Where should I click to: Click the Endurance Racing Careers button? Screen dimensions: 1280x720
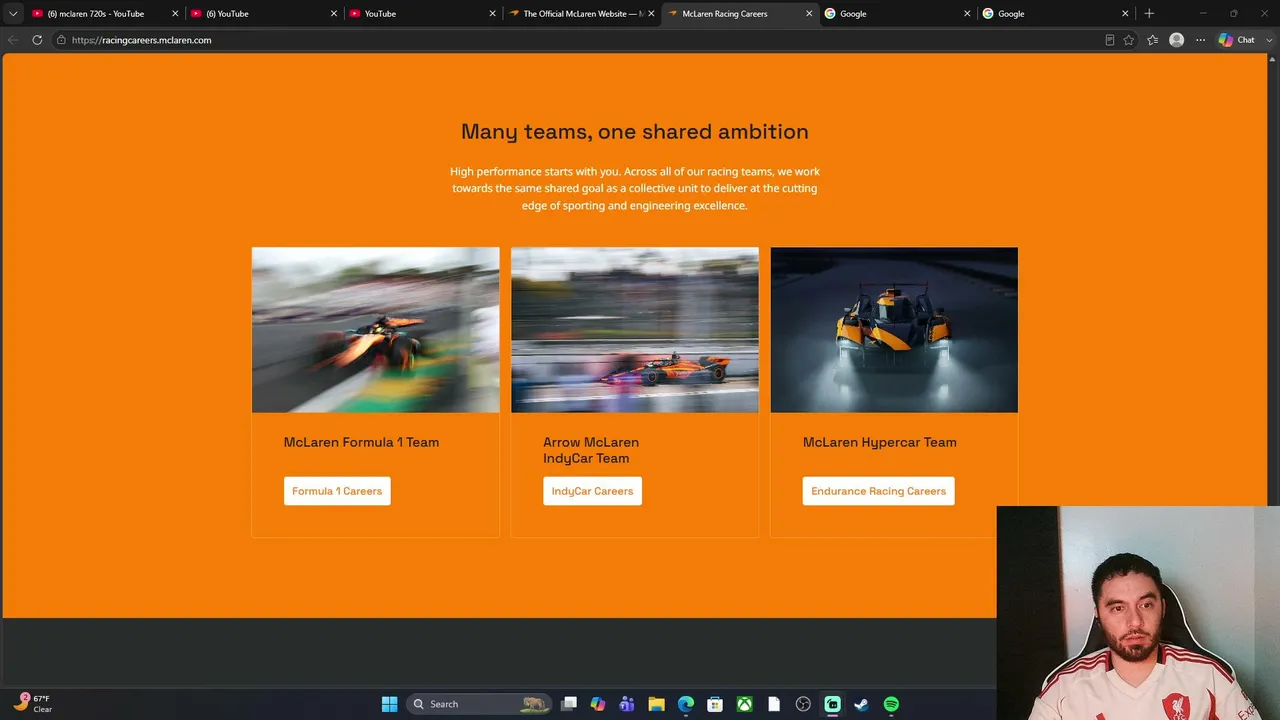pos(878,491)
